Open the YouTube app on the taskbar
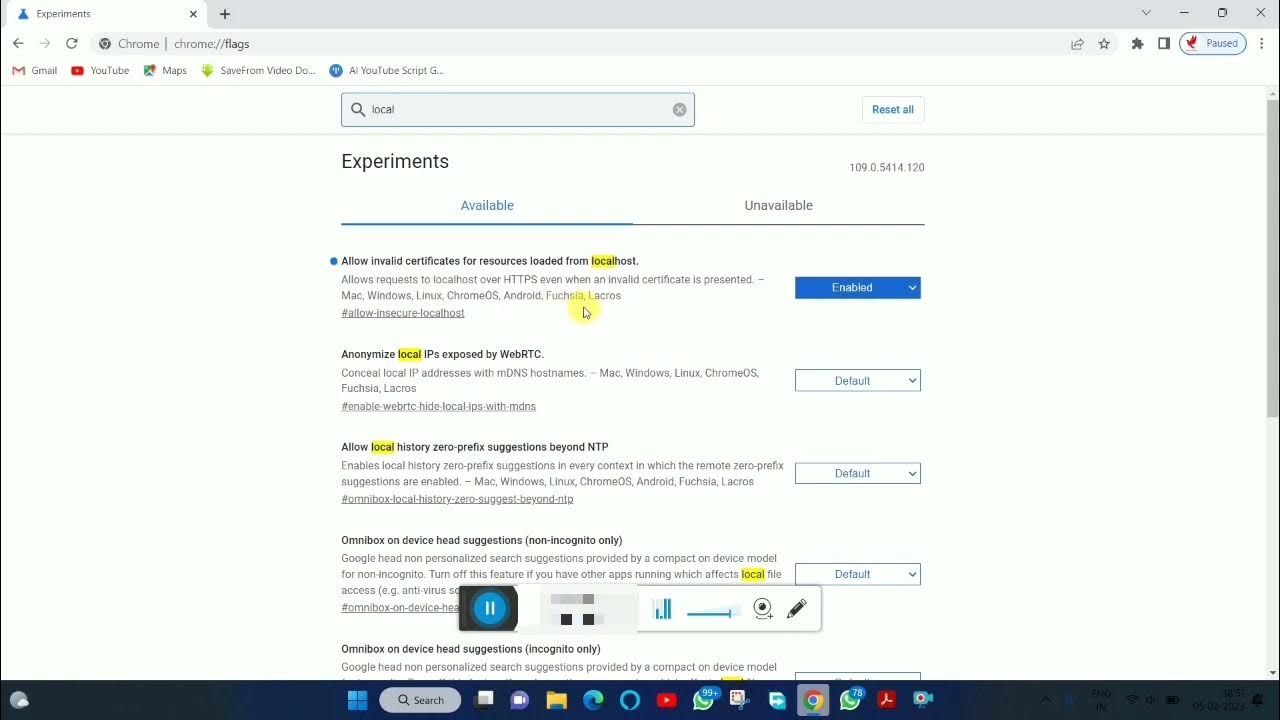Screen dimensions: 1280x720 pyautogui.click(x=666, y=700)
